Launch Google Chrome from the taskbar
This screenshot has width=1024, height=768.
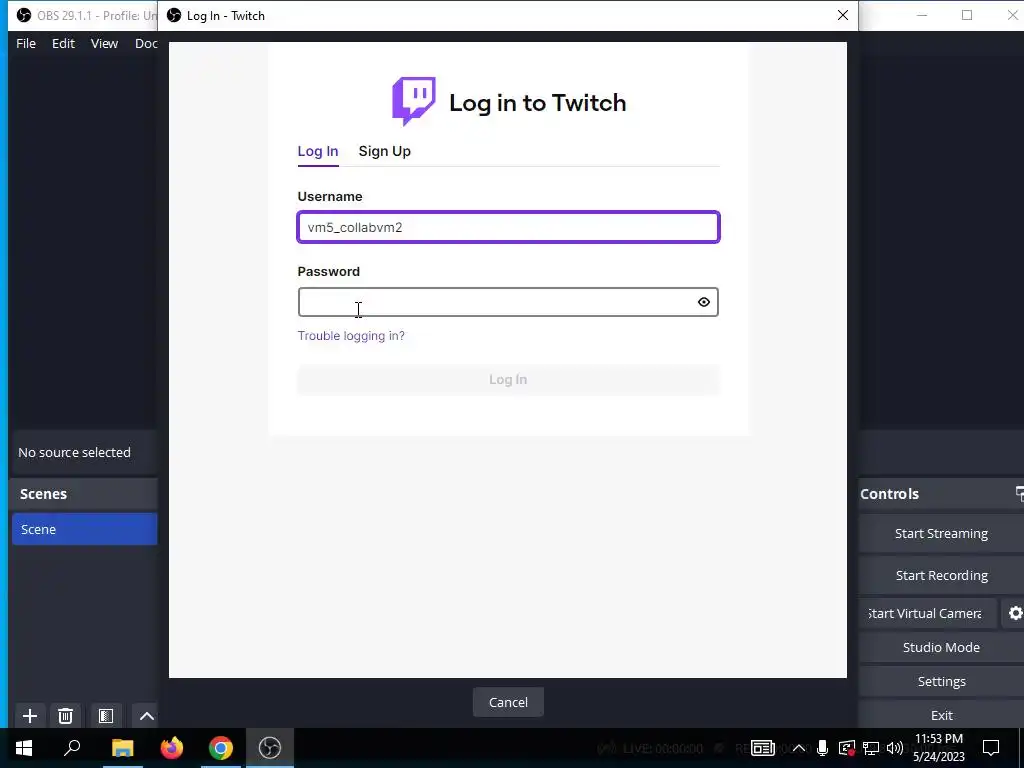[x=221, y=748]
